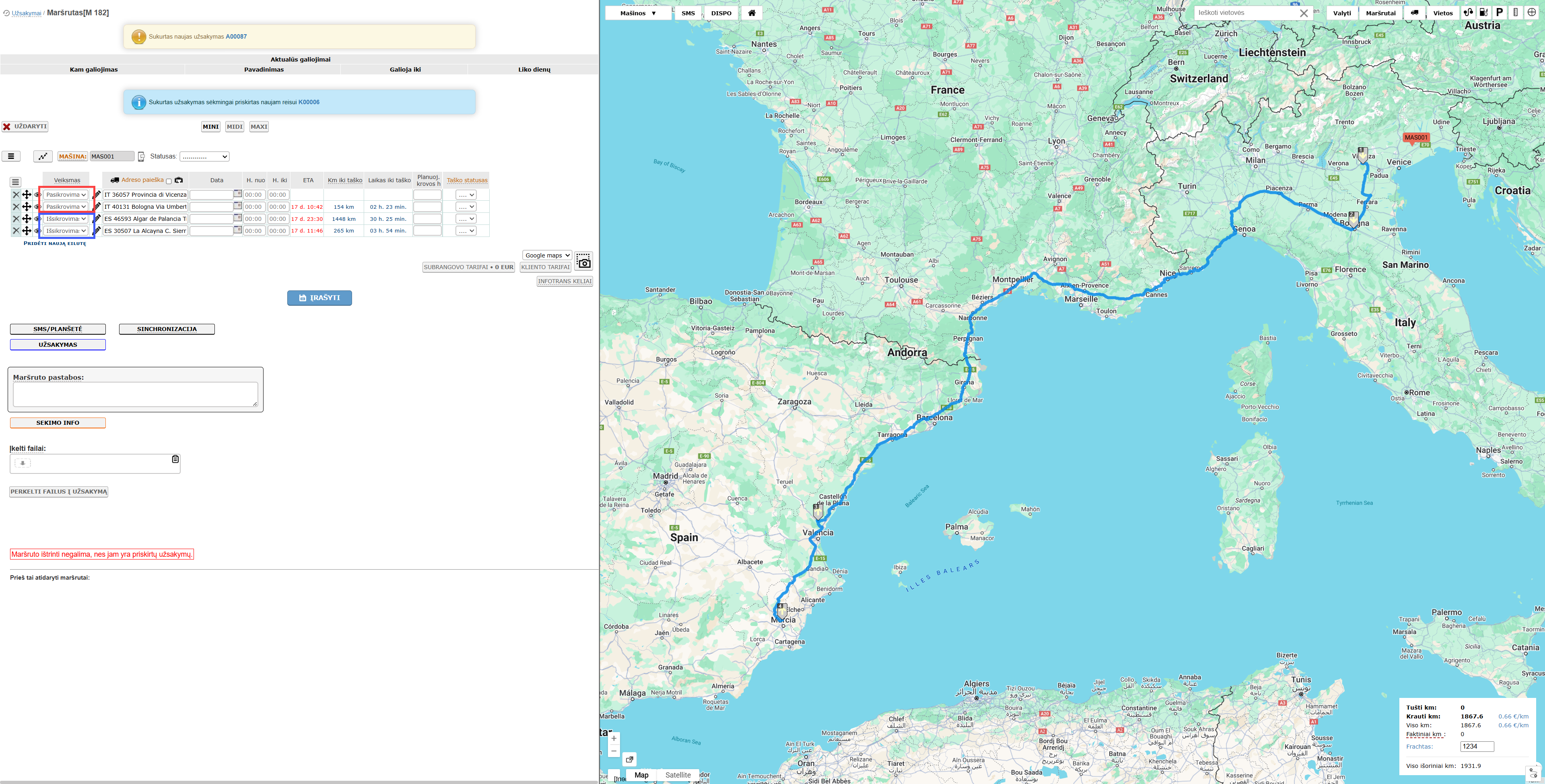1545x784 pixels.
Task: Delete the IT 36057 Provincia di Vicenza row
Action: click(16, 195)
